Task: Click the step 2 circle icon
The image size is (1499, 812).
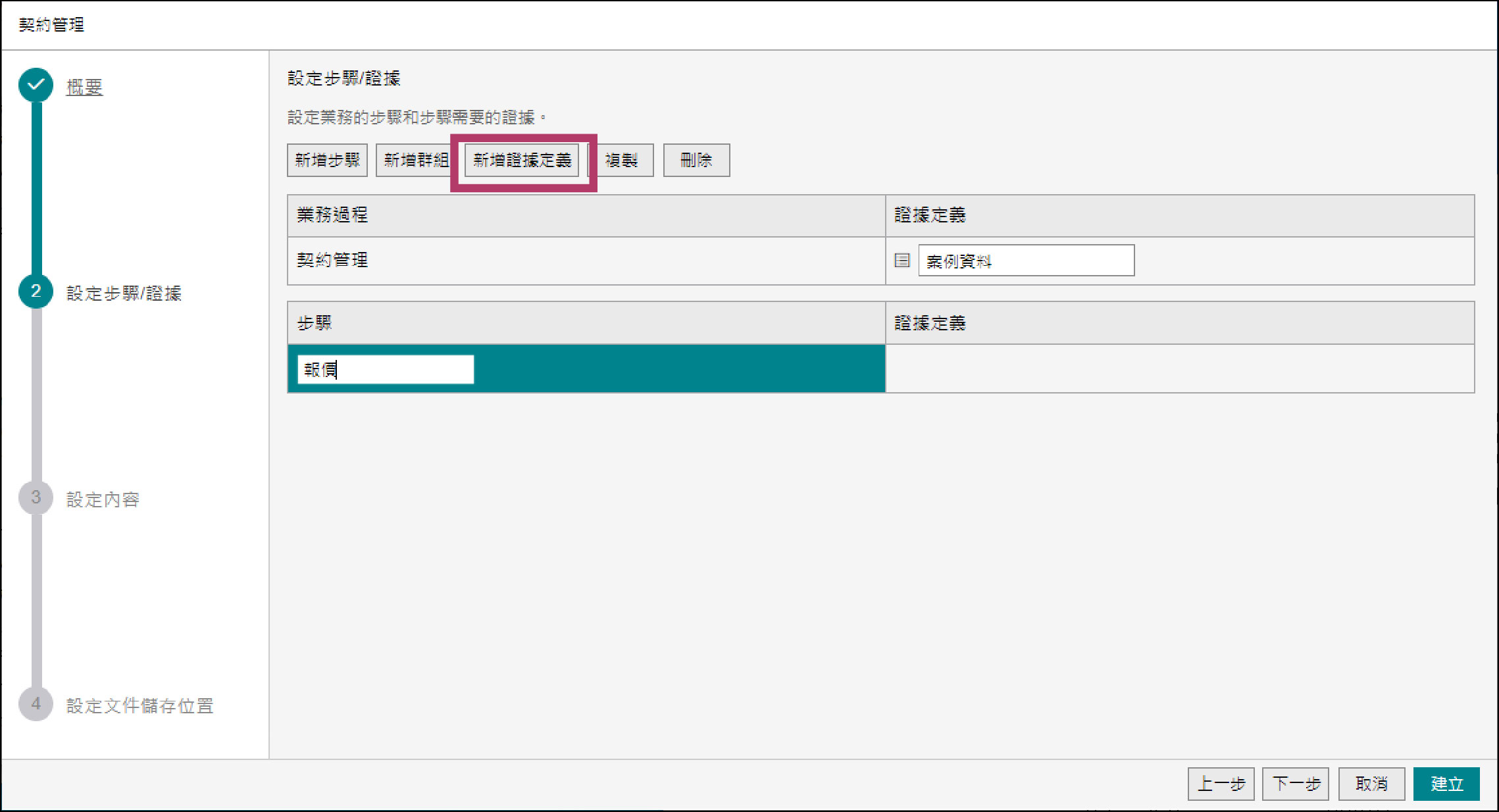Action: (36, 292)
